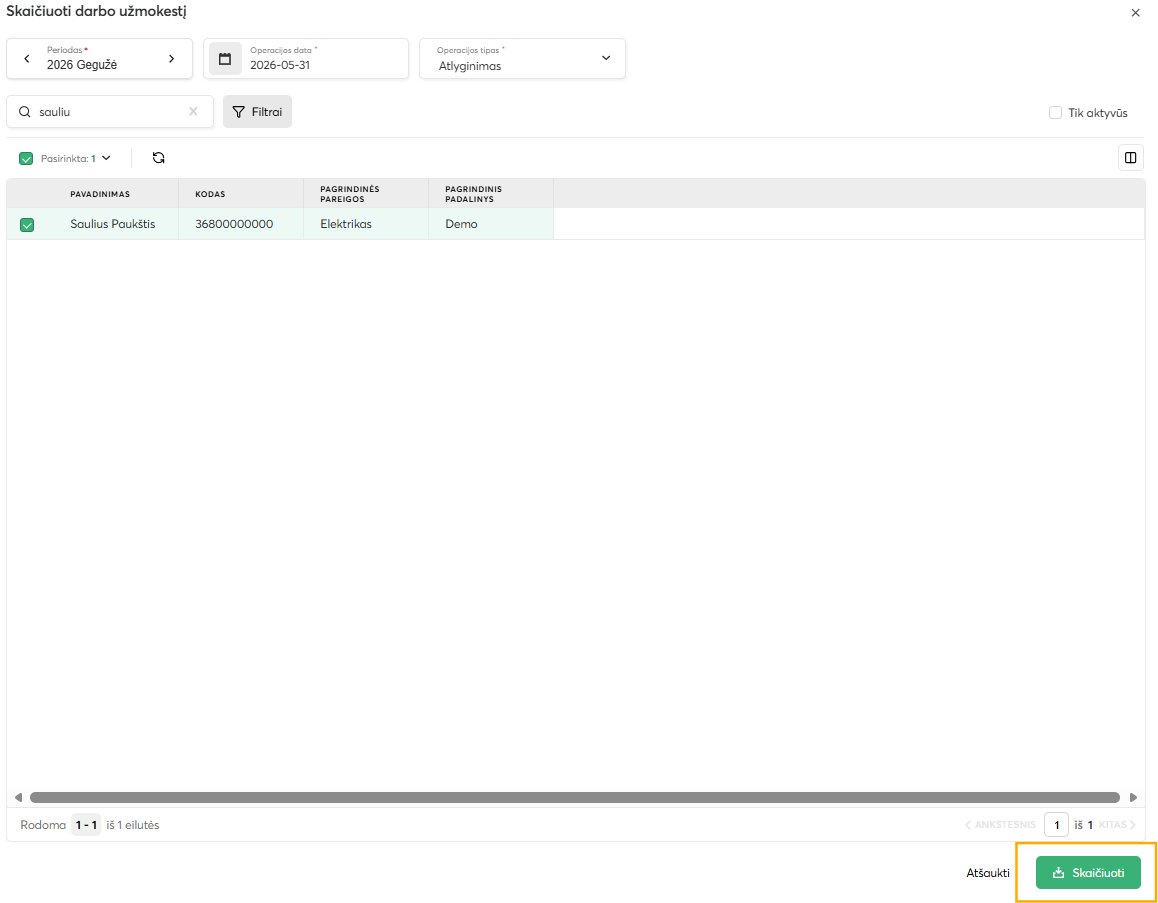Viewport: 1158px width, 903px height.
Task: Click the search field containing sauliu
Action: [x=109, y=111]
